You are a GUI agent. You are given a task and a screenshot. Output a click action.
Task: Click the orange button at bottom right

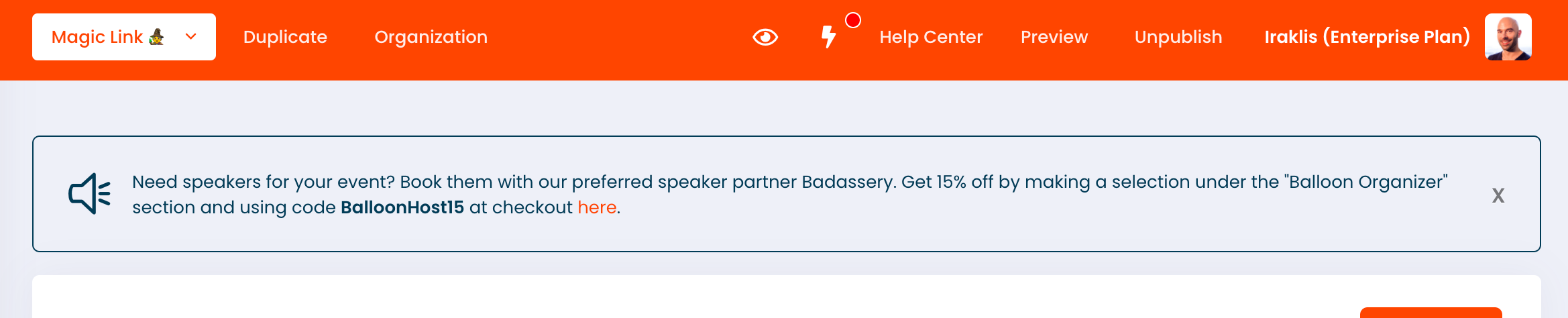(x=1431, y=313)
